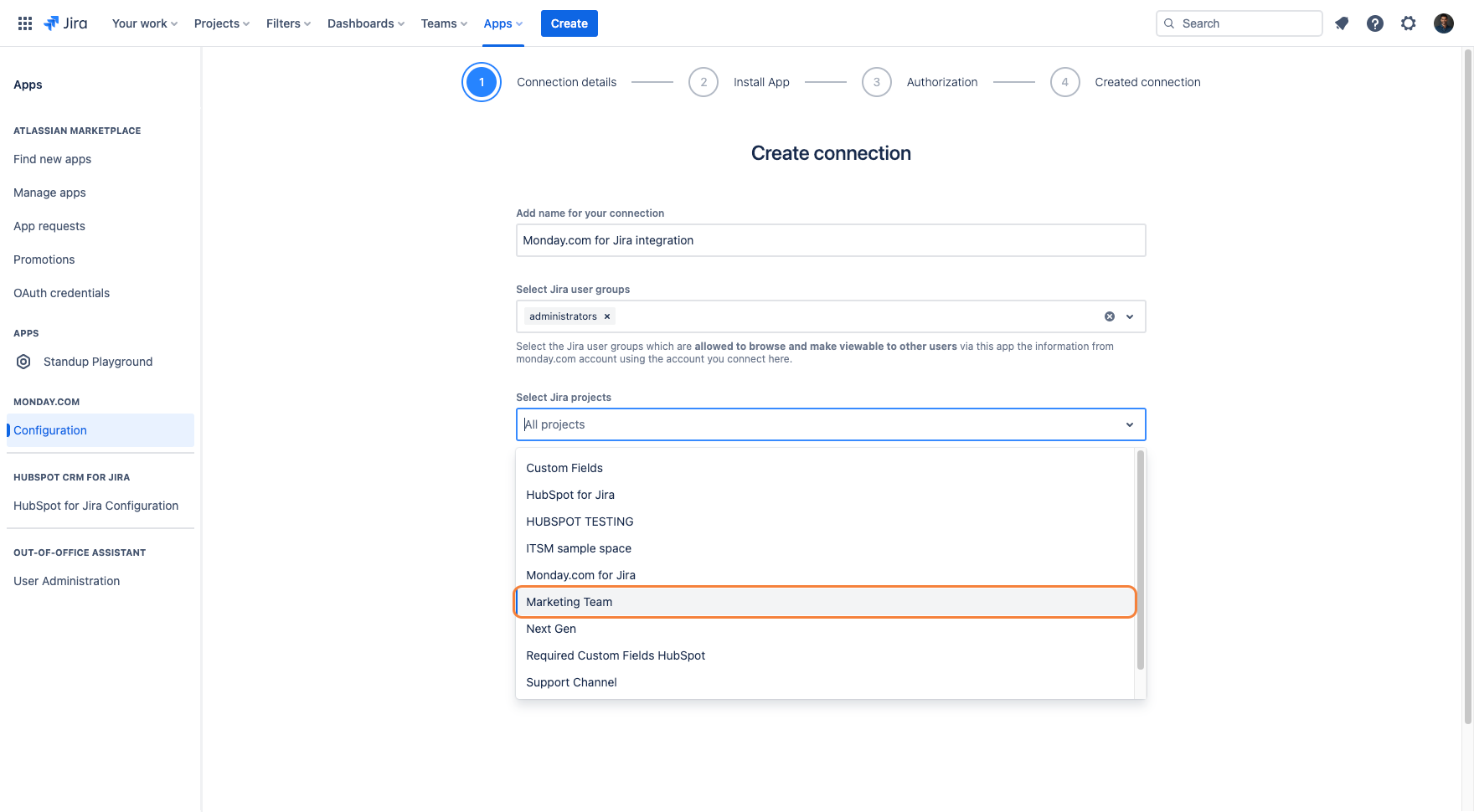Open the Your work menu
This screenshot has width=1474, height=812.
pos(145,23)
